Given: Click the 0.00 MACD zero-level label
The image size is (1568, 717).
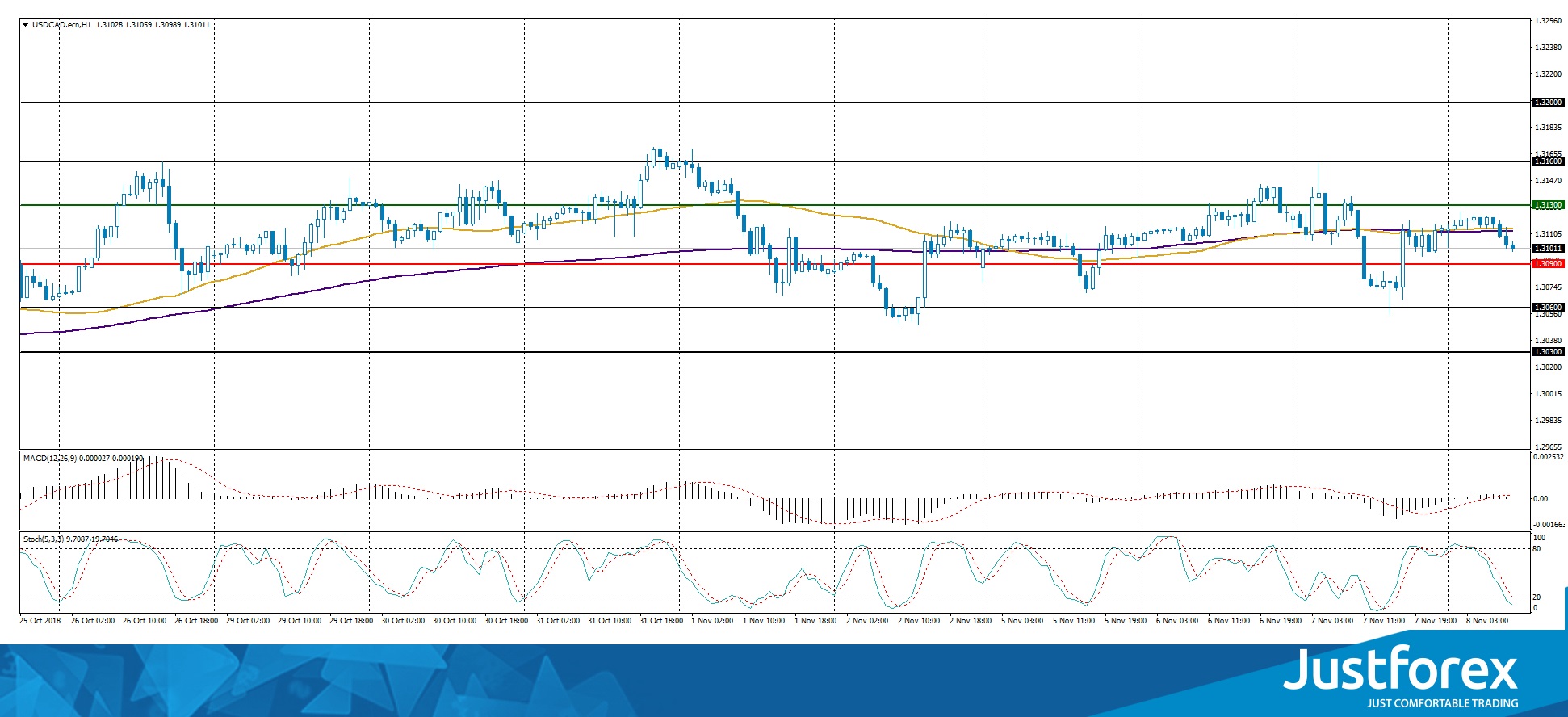Looking at the screenshot, I should [x=1541, y=499].
